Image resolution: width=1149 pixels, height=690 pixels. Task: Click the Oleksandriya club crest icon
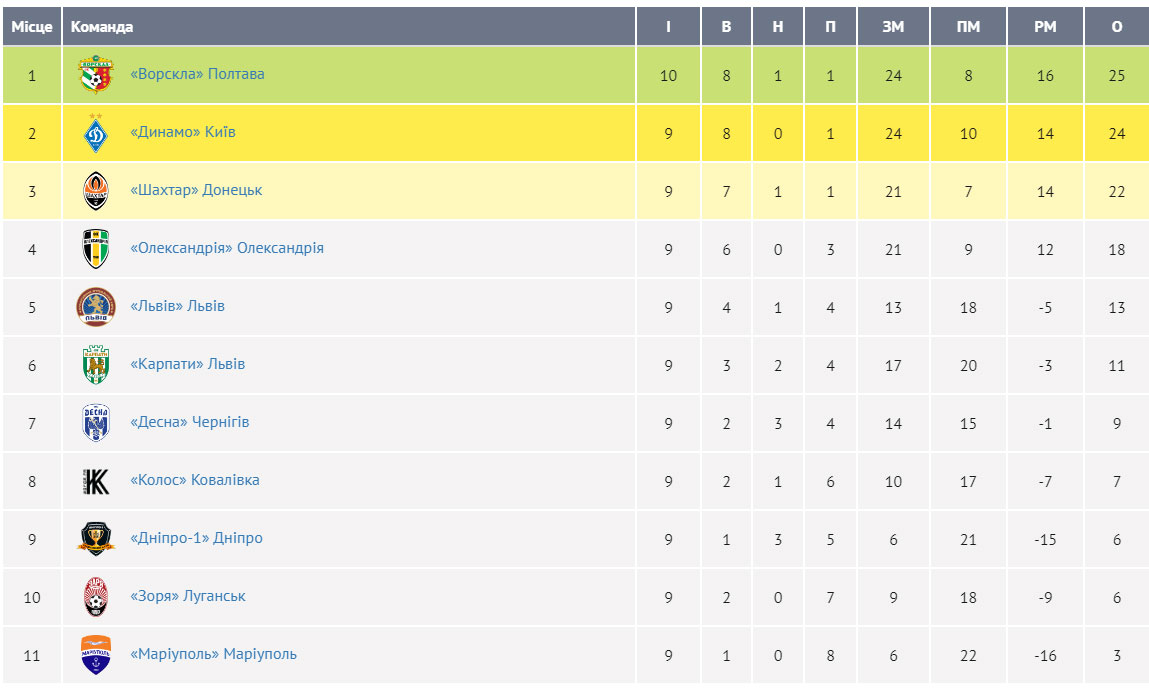click(x=96, y=249)
